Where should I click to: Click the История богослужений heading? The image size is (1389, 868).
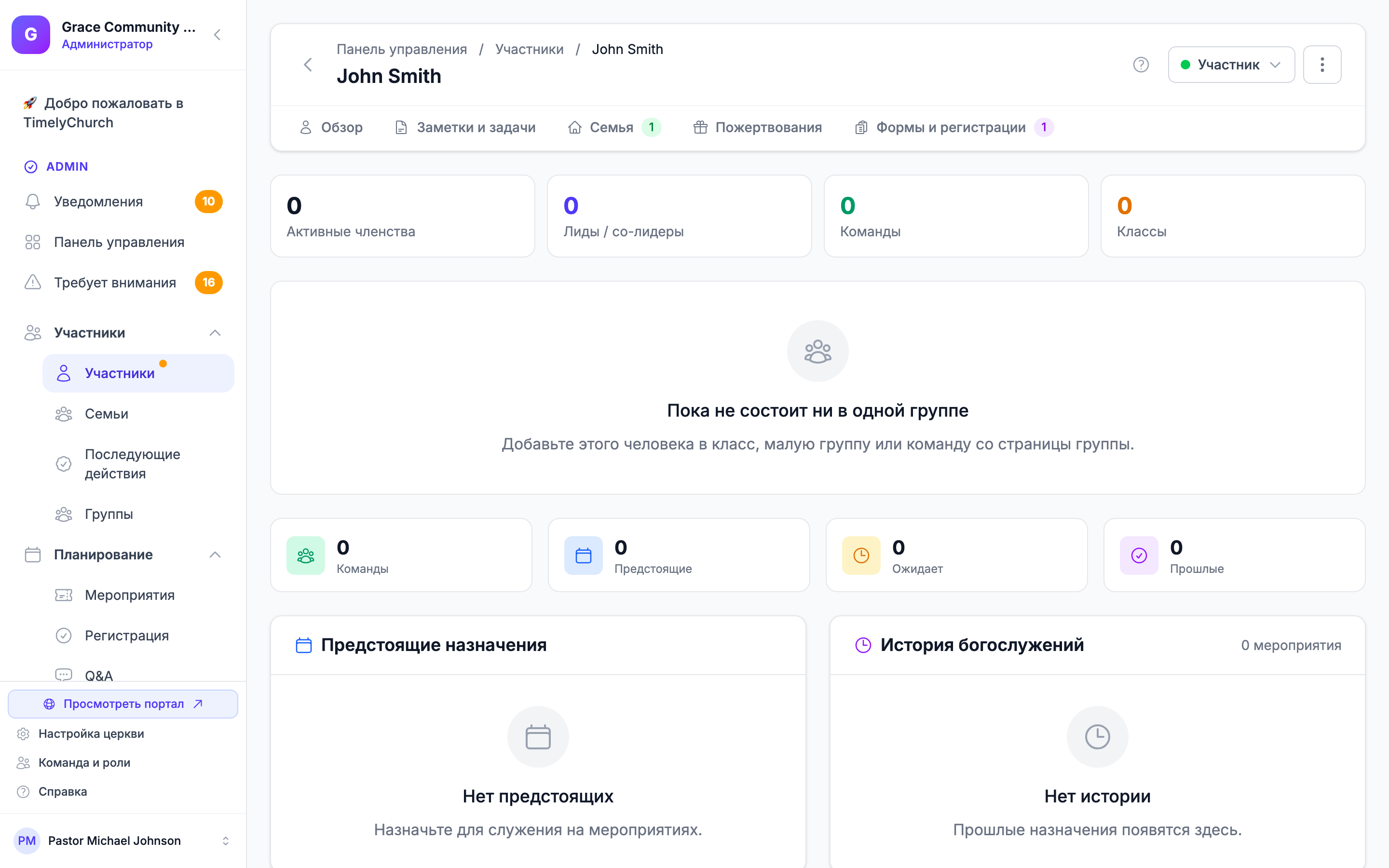(982, 645)
